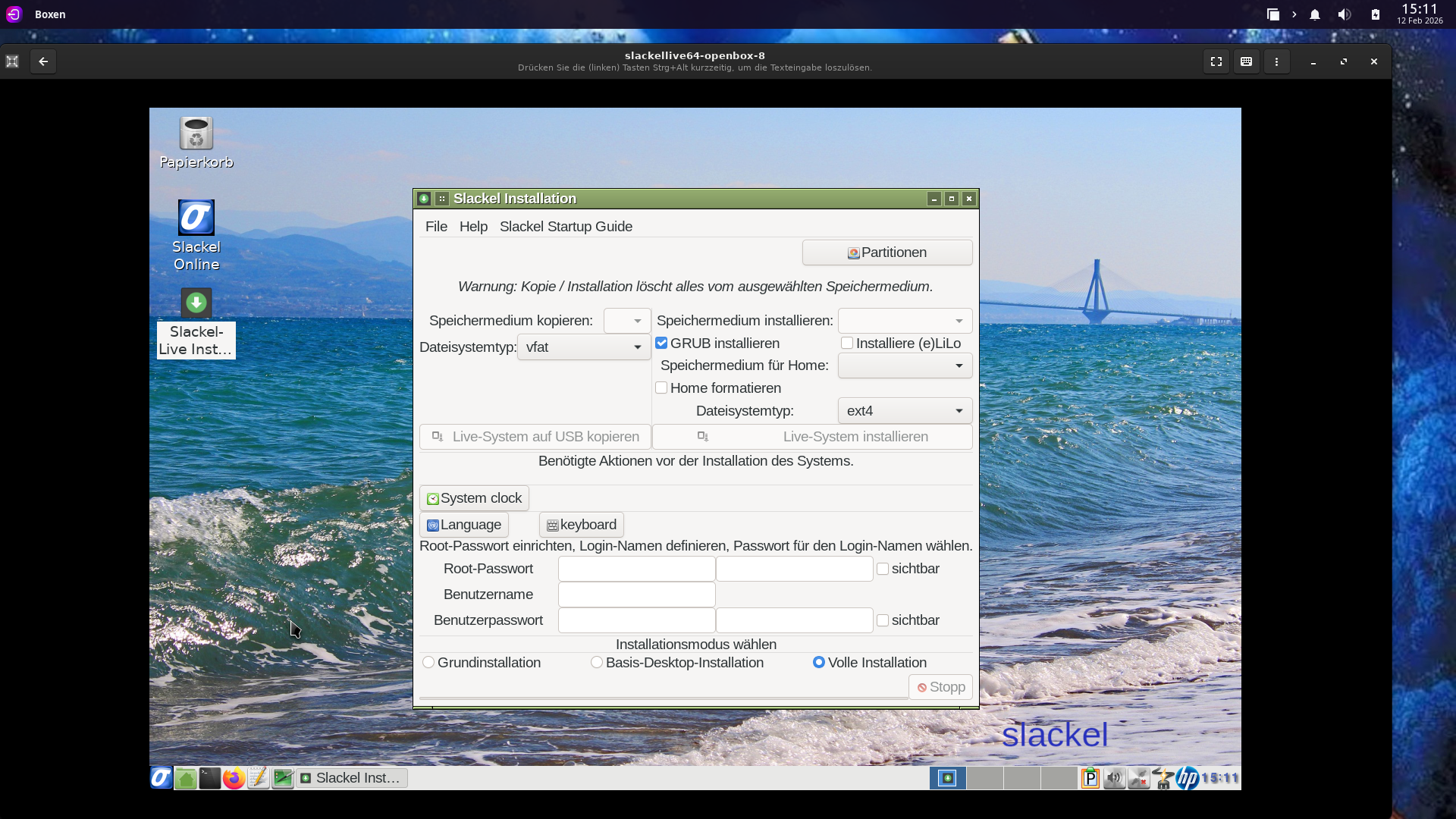This screenshot has height=819, width=1456.
Task: Click the file manager home icon
Action: pyautogui.click(x=186, y=778)
